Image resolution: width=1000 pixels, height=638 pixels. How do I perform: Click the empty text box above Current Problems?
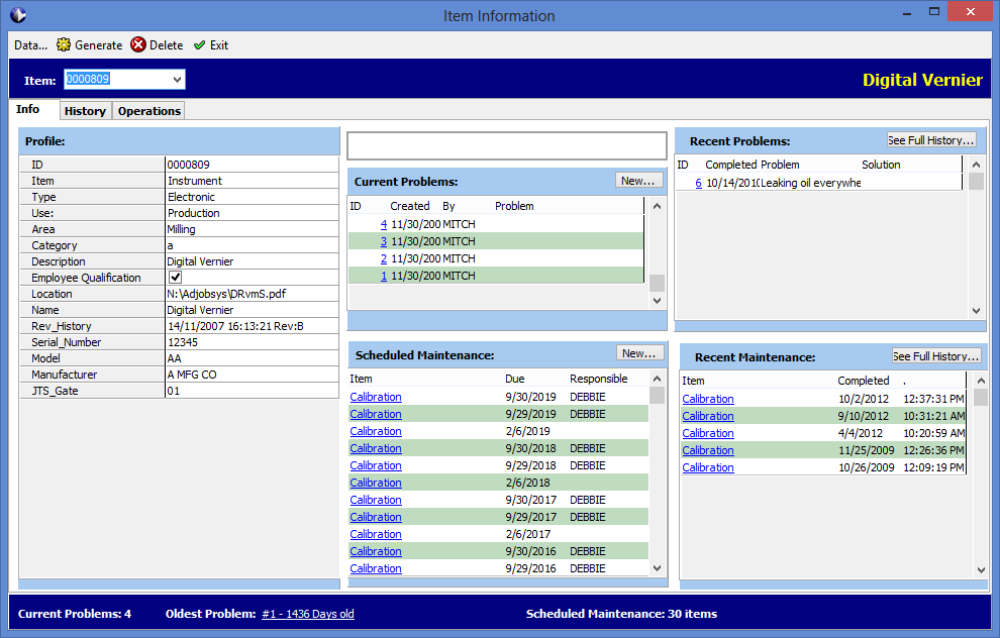[x=507, y=146]
